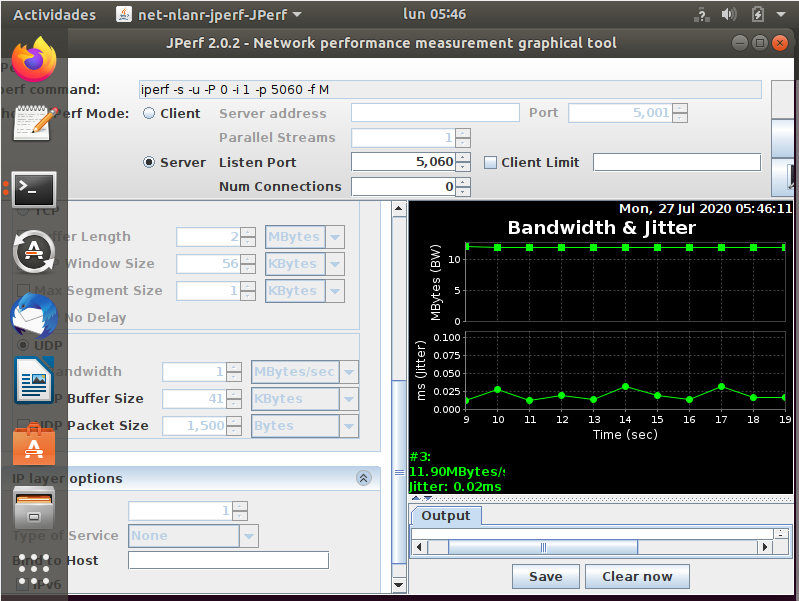The width and height of the screenshot is (799, 601).
Task: Select Server mode radio button
Action: click(149, 163)
